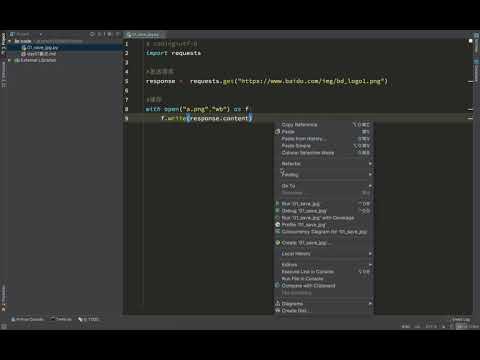Image resolution: width=480 pixels, height=360 pixels.
Task: Click the with open("a.png","wb") line
Action: (x=197, y=109)
